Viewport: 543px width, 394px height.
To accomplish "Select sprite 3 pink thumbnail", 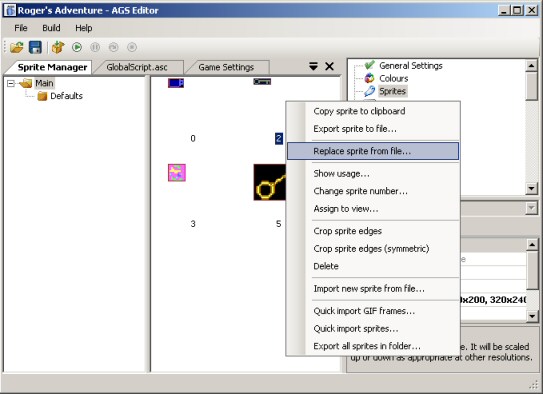I will point(177,172).
